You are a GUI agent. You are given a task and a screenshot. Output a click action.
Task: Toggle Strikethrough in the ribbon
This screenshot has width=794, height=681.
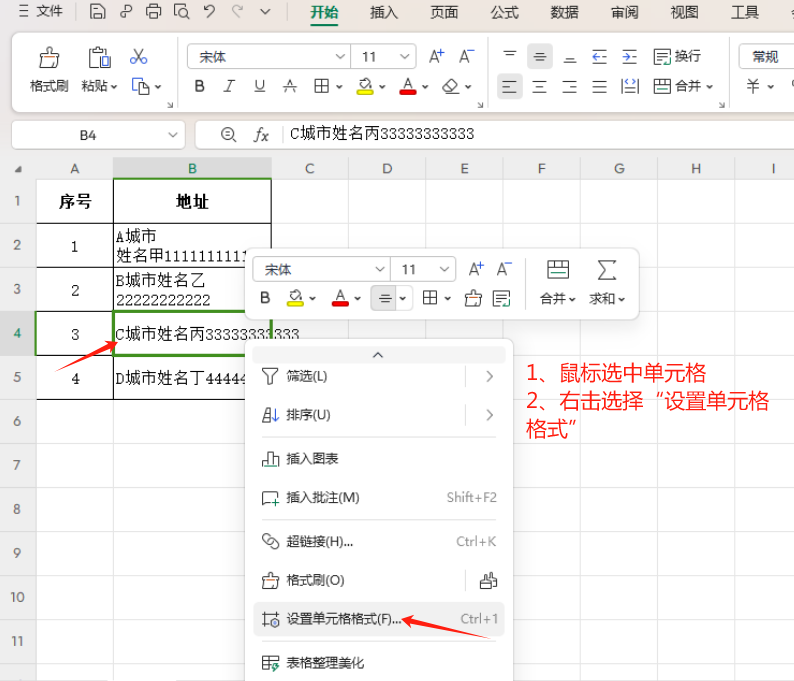click(290, 87)
